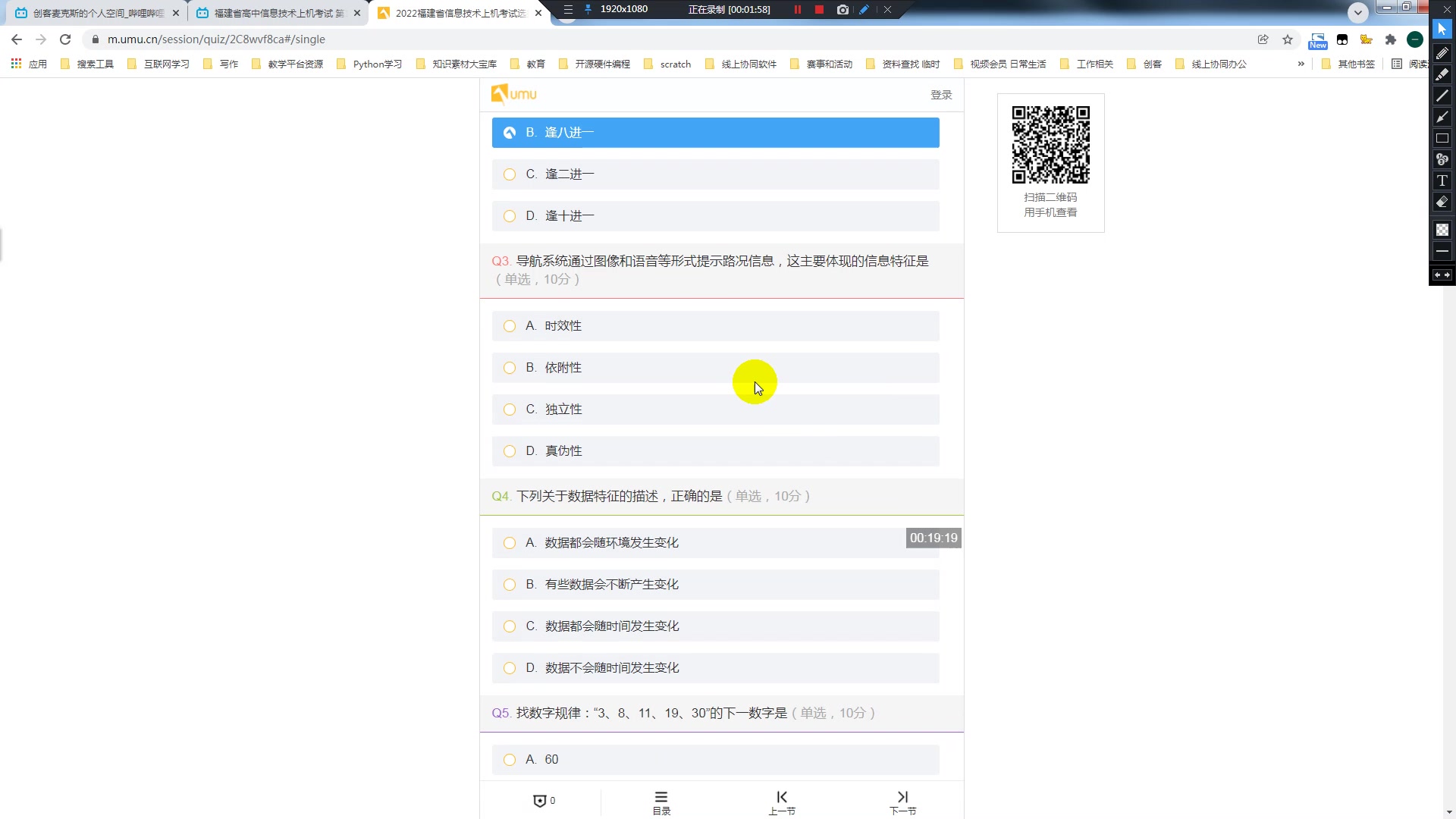Expand the hidden bookmarks chevron
This screenshot has height=819, width=1456.
coord(1301,64)
